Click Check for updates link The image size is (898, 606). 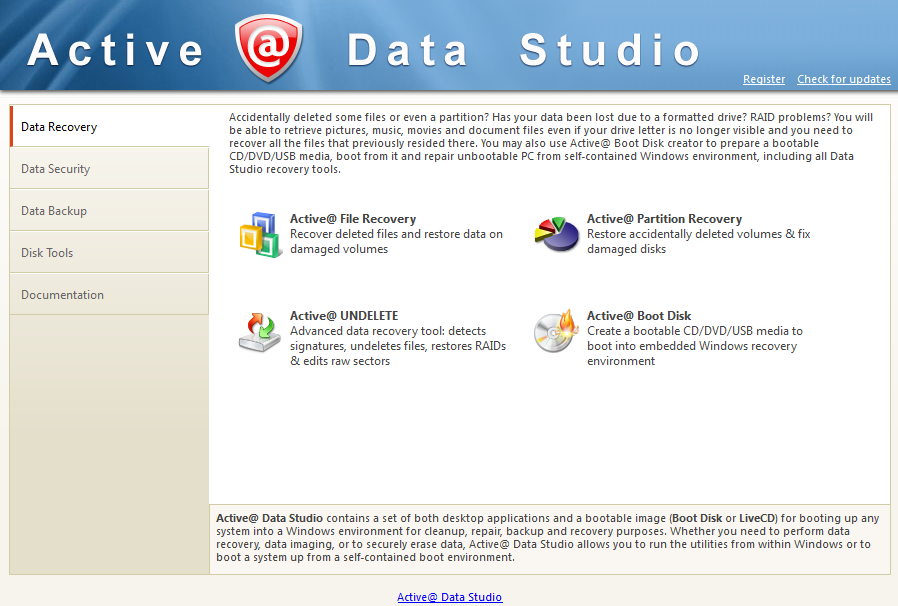pyautogui.click(x=844, y=79)
